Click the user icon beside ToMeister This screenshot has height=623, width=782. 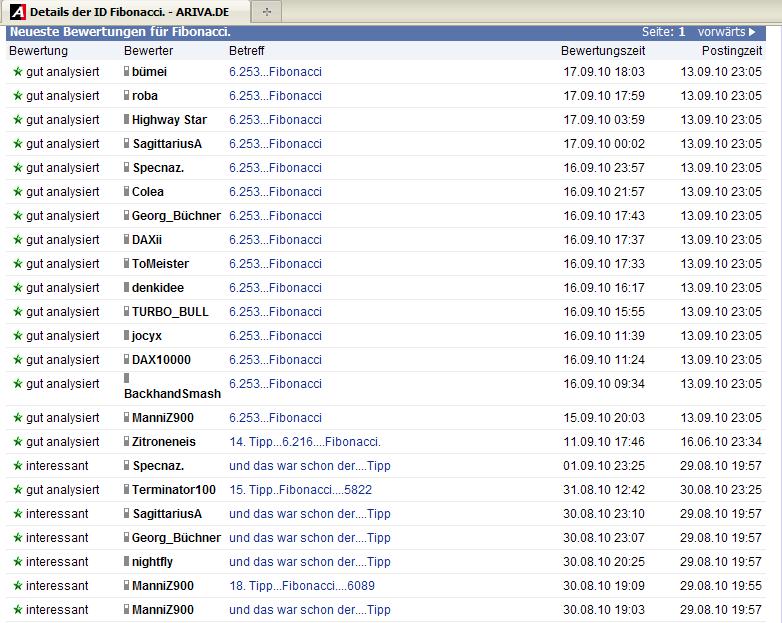click(x=127, y=263)
